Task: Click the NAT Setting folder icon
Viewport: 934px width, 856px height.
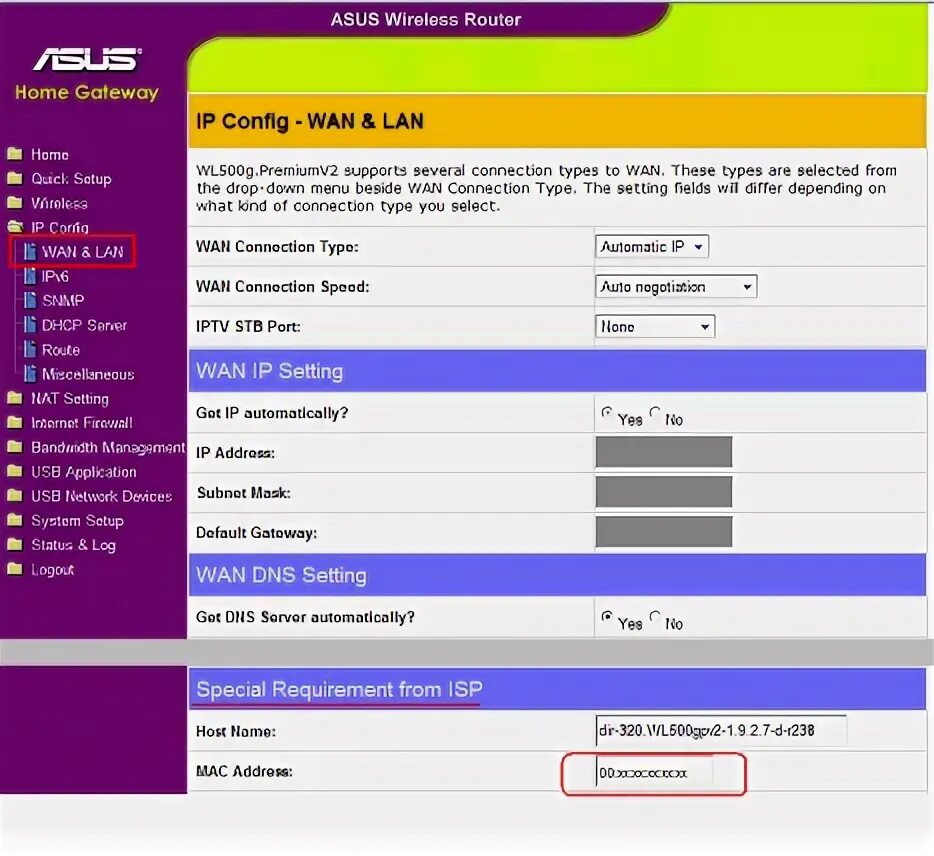Action: (15, 398)
